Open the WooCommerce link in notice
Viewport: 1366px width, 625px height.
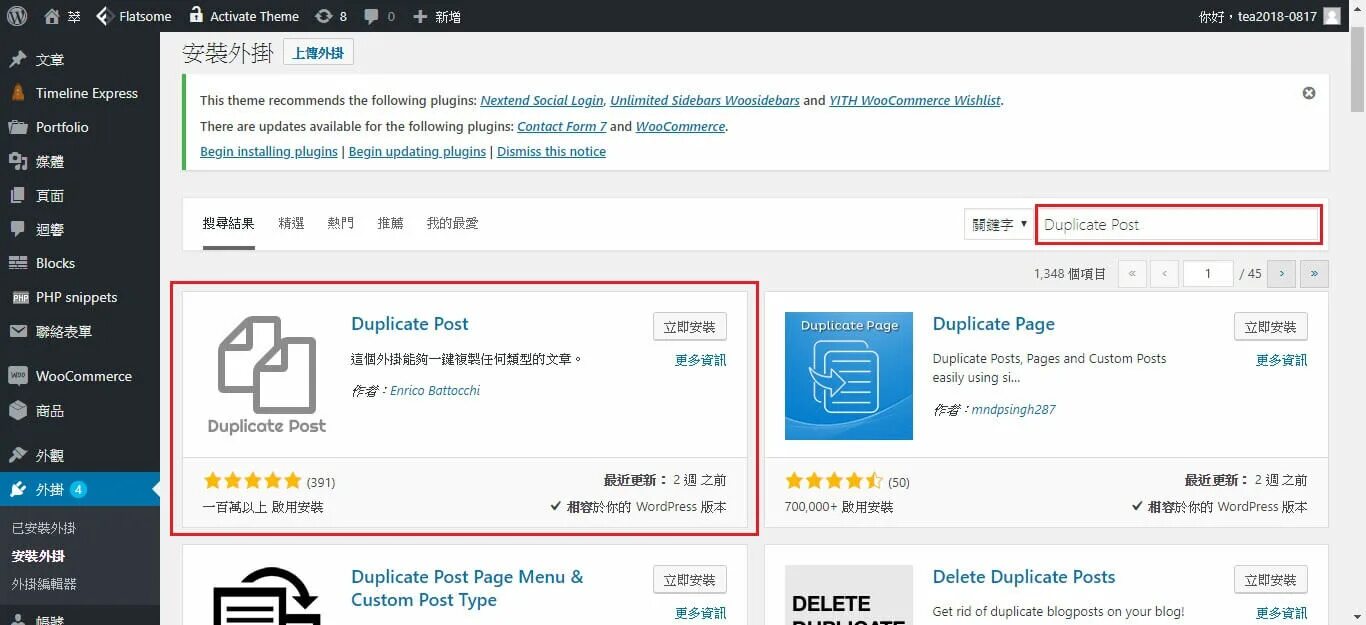coord(680,126)
